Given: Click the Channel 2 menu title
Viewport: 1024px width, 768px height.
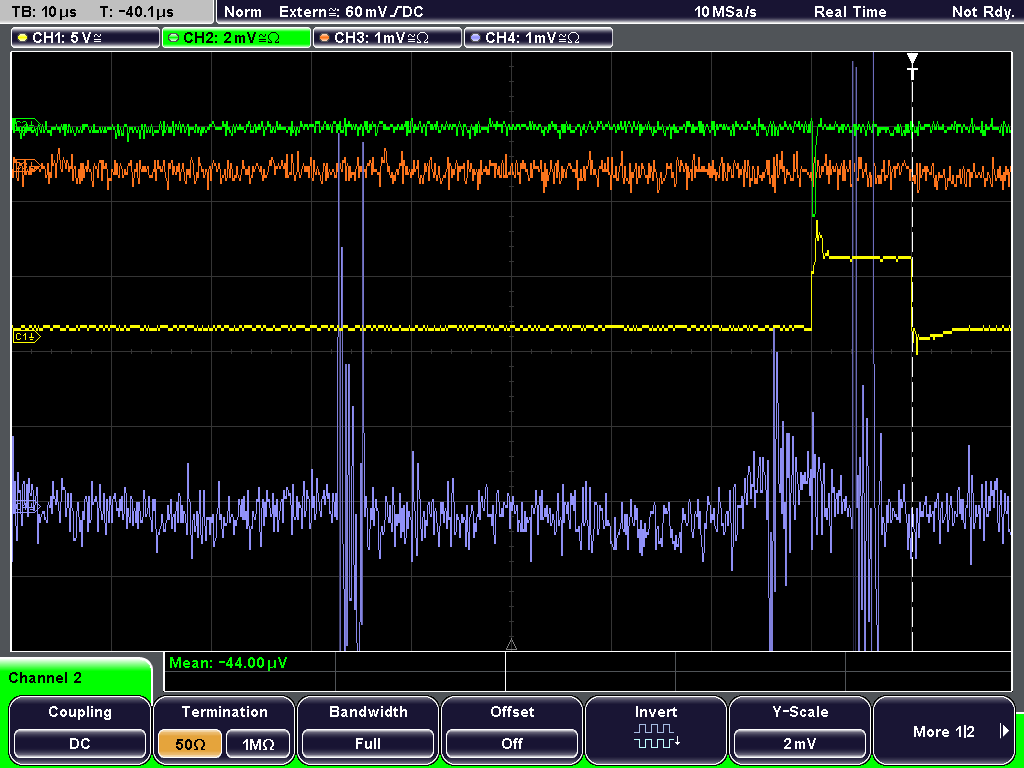Looking at the screenshot, I should coord(45,678).
